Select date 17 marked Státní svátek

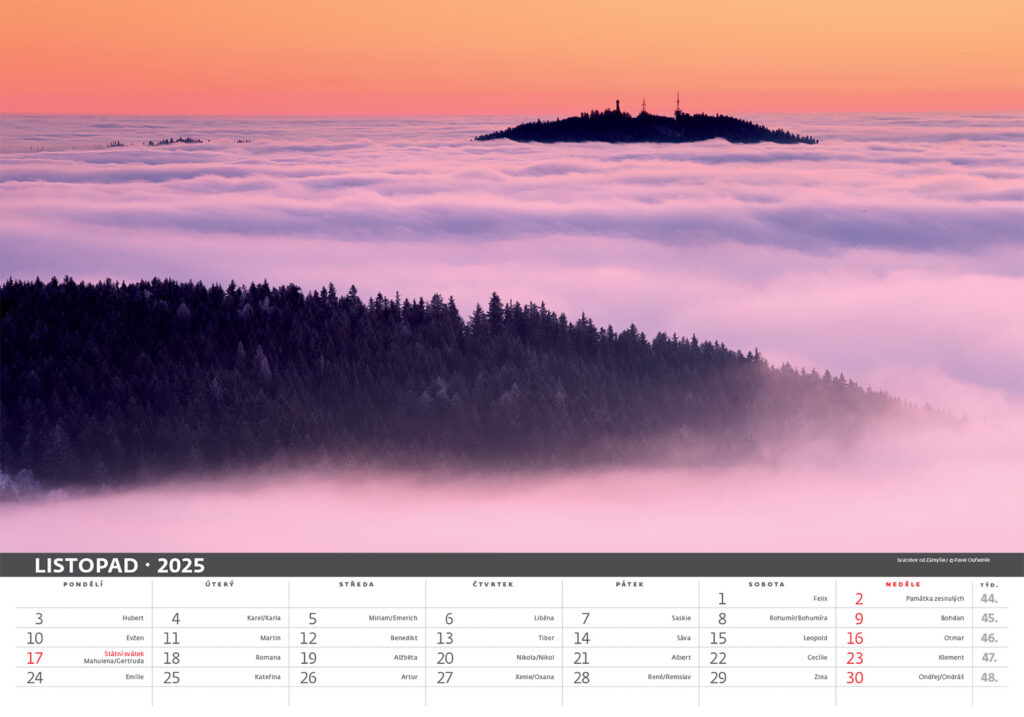click(x=35, y=658)
